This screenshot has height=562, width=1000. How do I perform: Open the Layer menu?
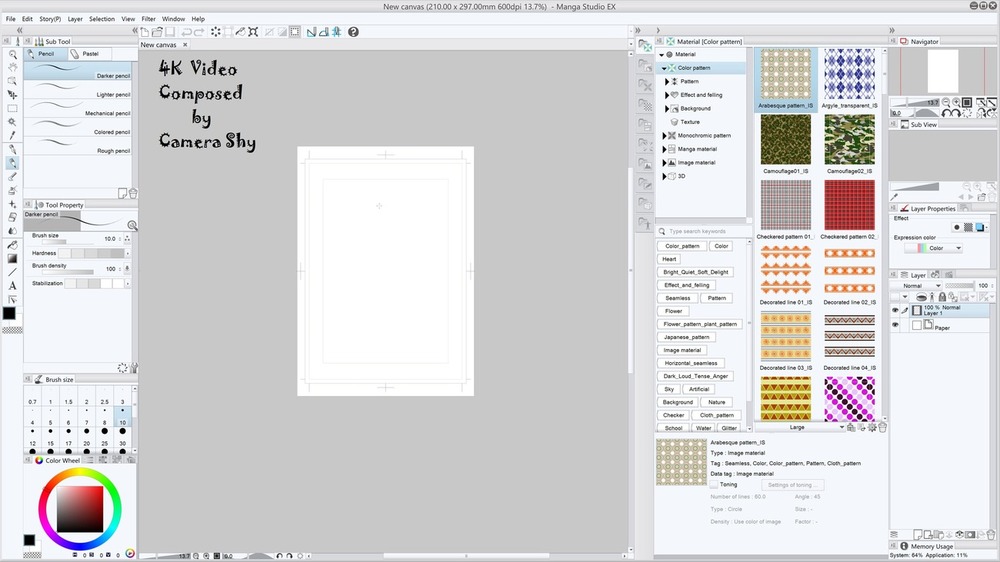pyautogui.click(x=75, y=19)
